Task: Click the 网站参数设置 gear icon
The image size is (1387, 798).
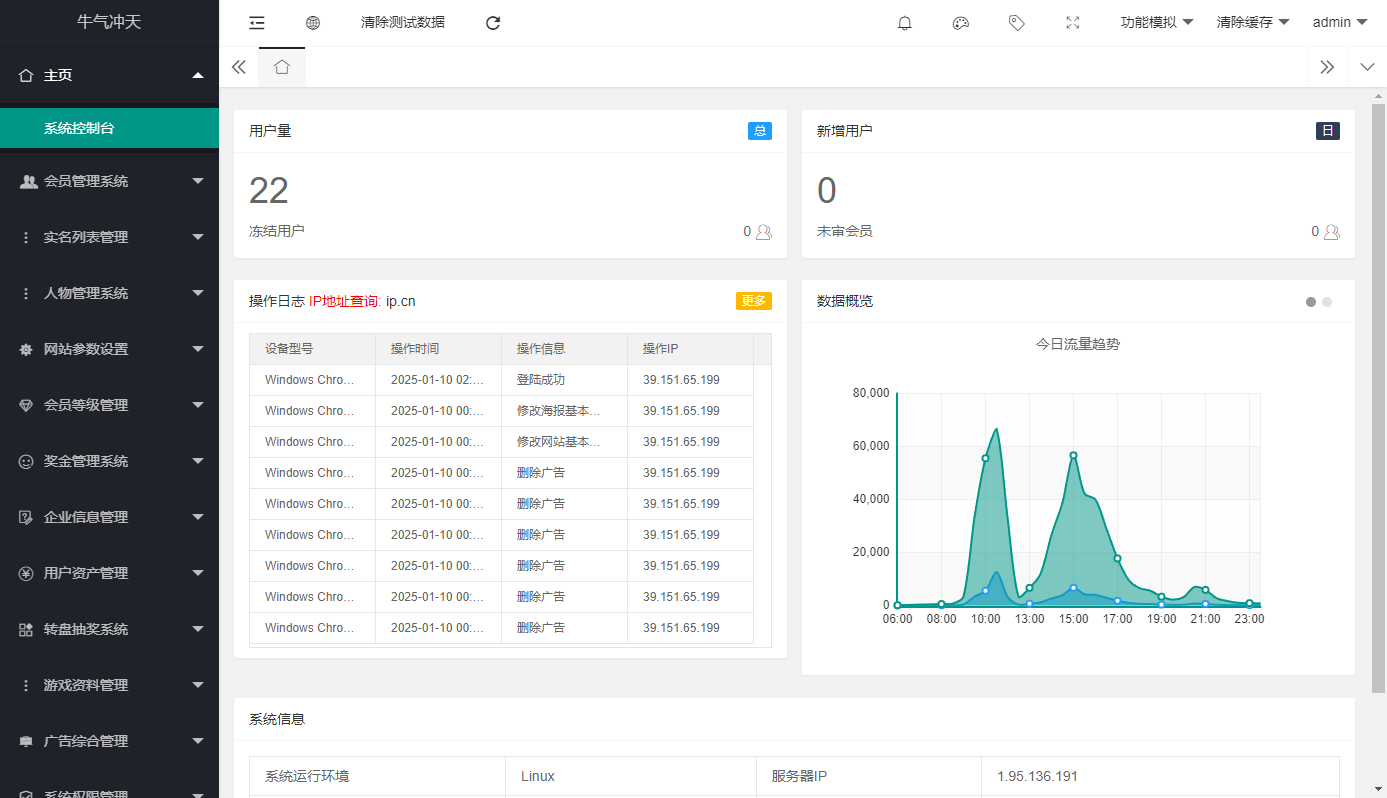Action: [26, 349]
